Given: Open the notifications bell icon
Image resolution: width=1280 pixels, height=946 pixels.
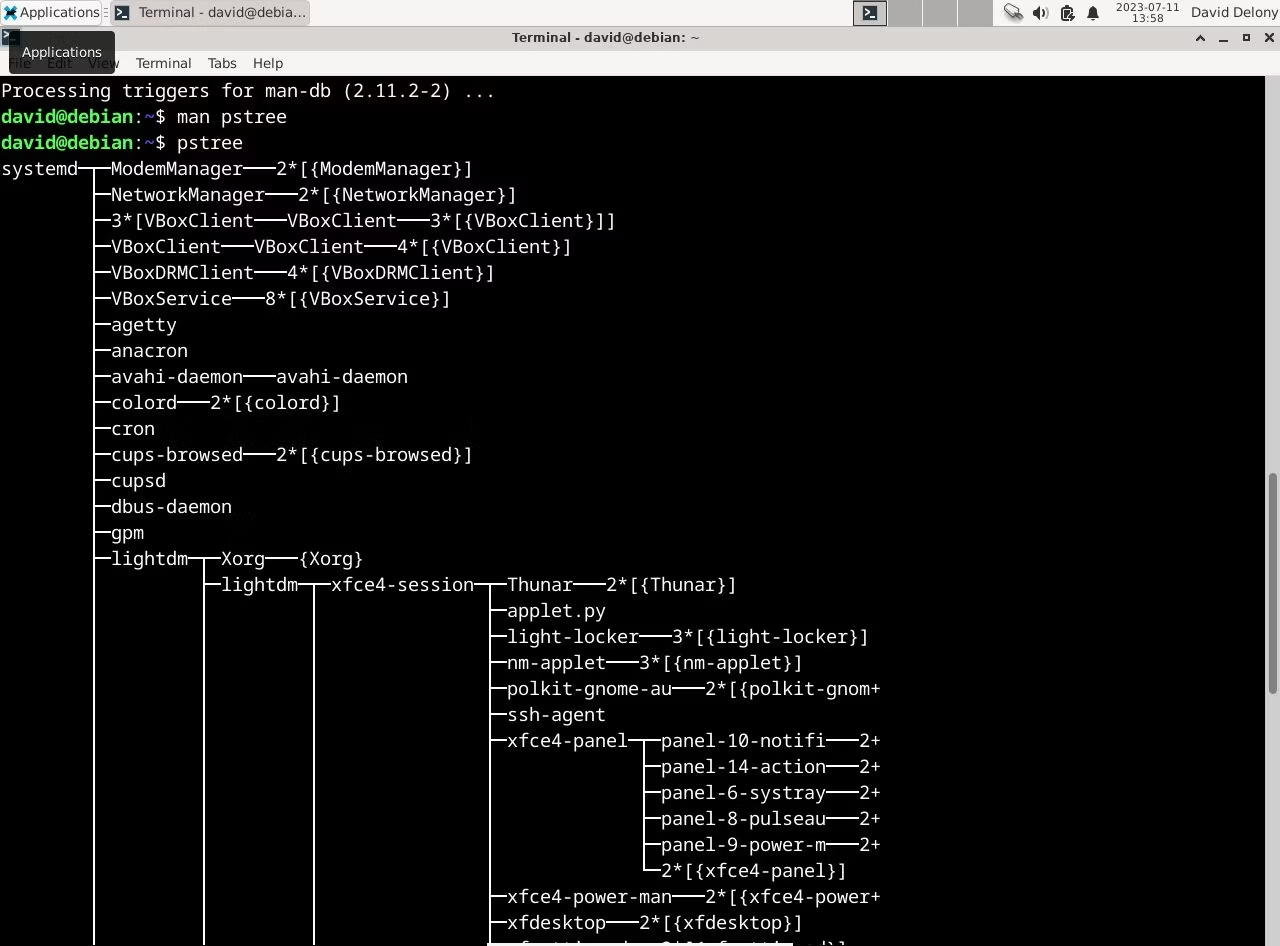Looking at the screenshot, I should [x=1093, y=12].
